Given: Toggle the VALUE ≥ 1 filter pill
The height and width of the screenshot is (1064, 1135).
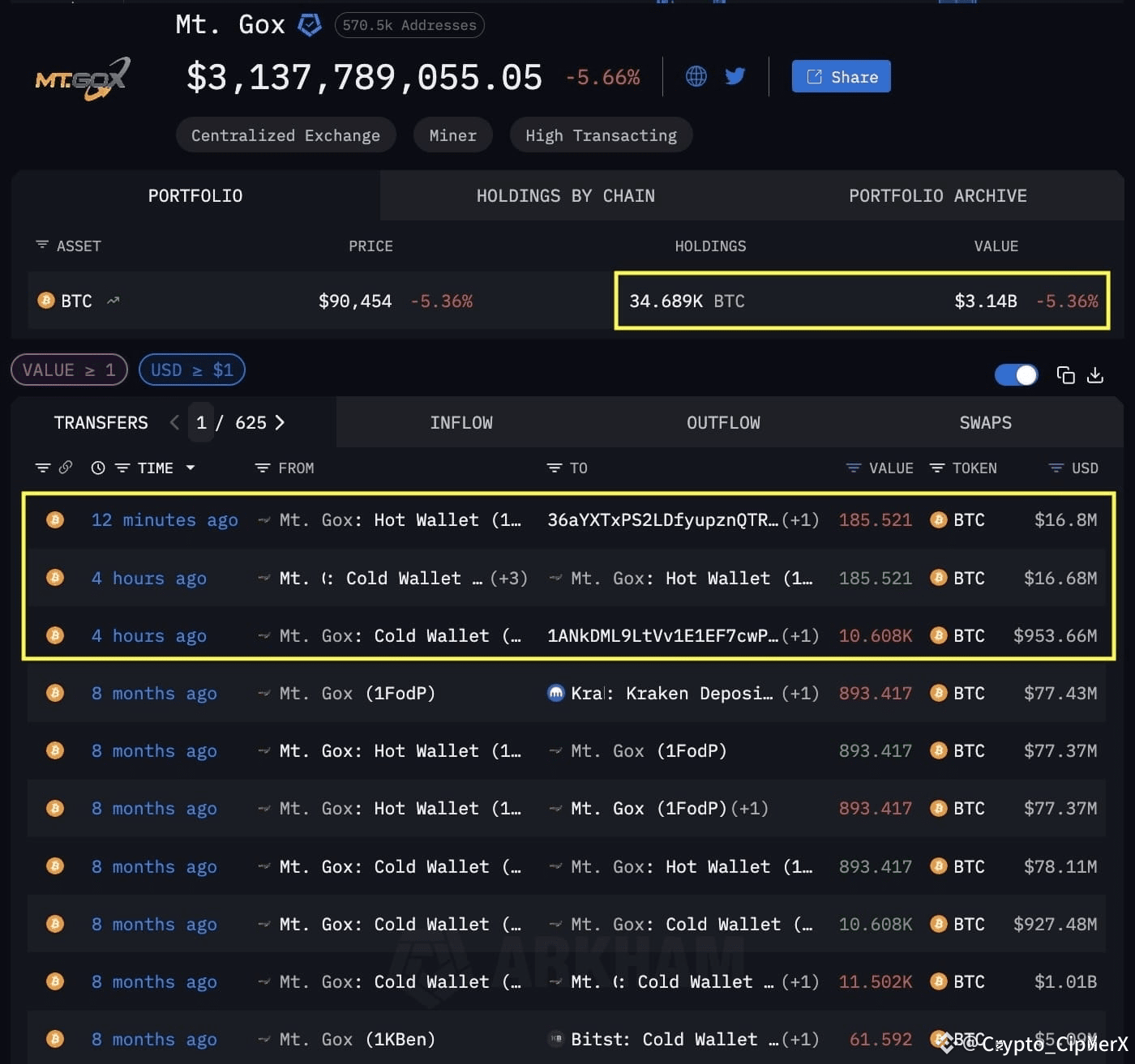Looking at the screenshot, I should (69, 370).
